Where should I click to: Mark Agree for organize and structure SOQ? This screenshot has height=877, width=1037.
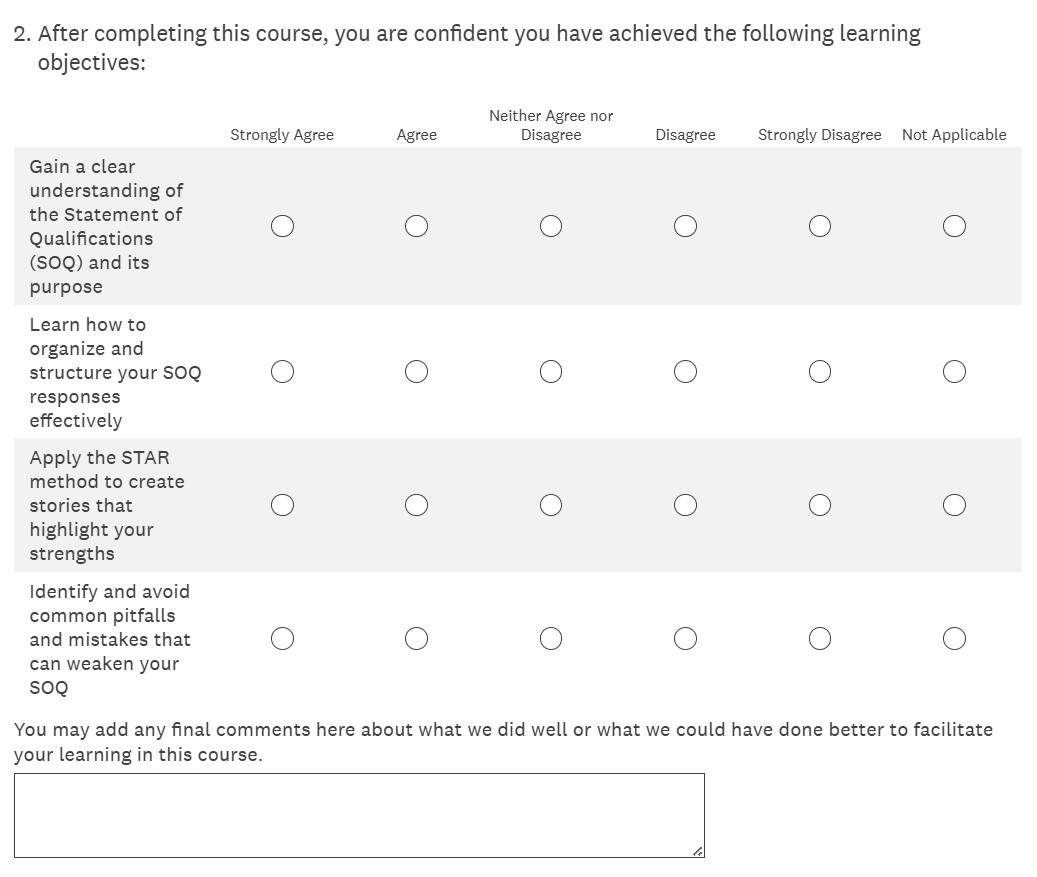coord(416,372)
